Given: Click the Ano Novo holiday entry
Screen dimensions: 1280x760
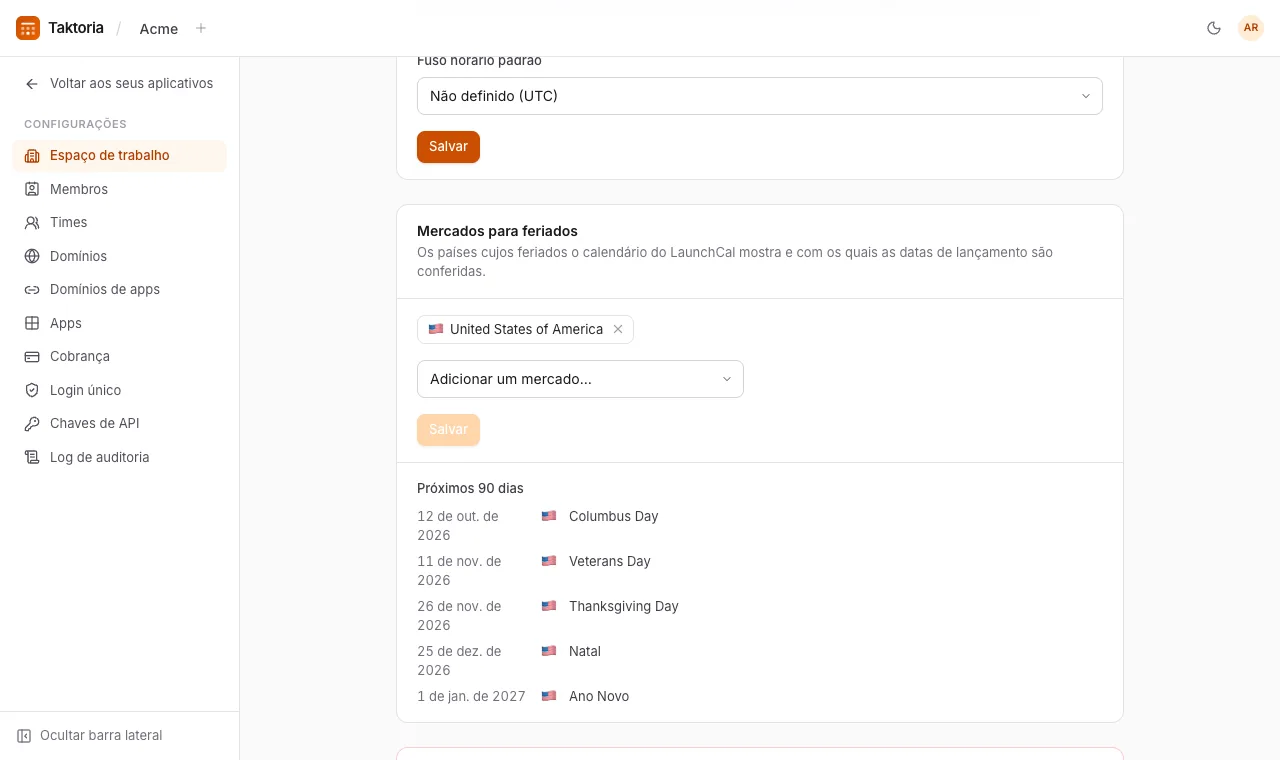Looking at the screenshot, I should tap(760, 696).
